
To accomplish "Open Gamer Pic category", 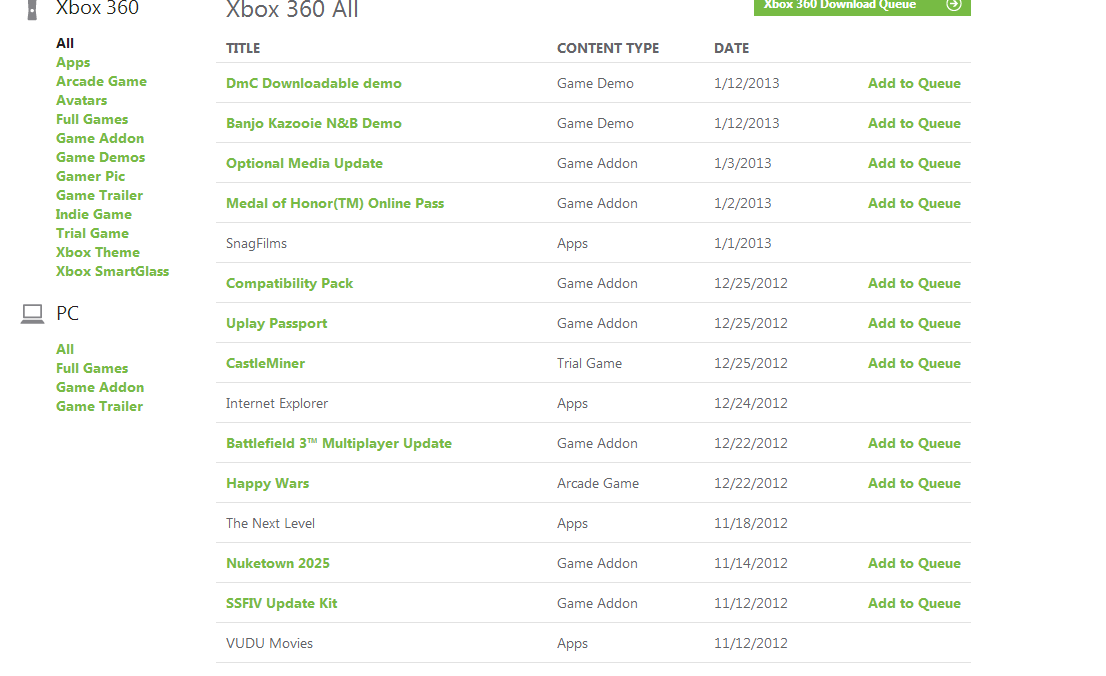I will [90, 176].
